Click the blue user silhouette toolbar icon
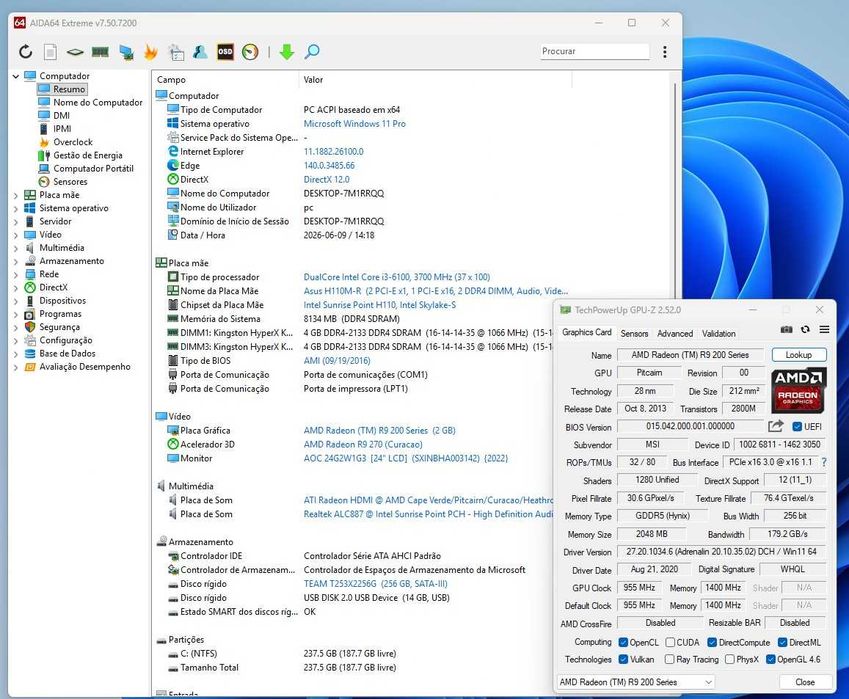Screen dimensions: 849x699 tap(200, 52)
